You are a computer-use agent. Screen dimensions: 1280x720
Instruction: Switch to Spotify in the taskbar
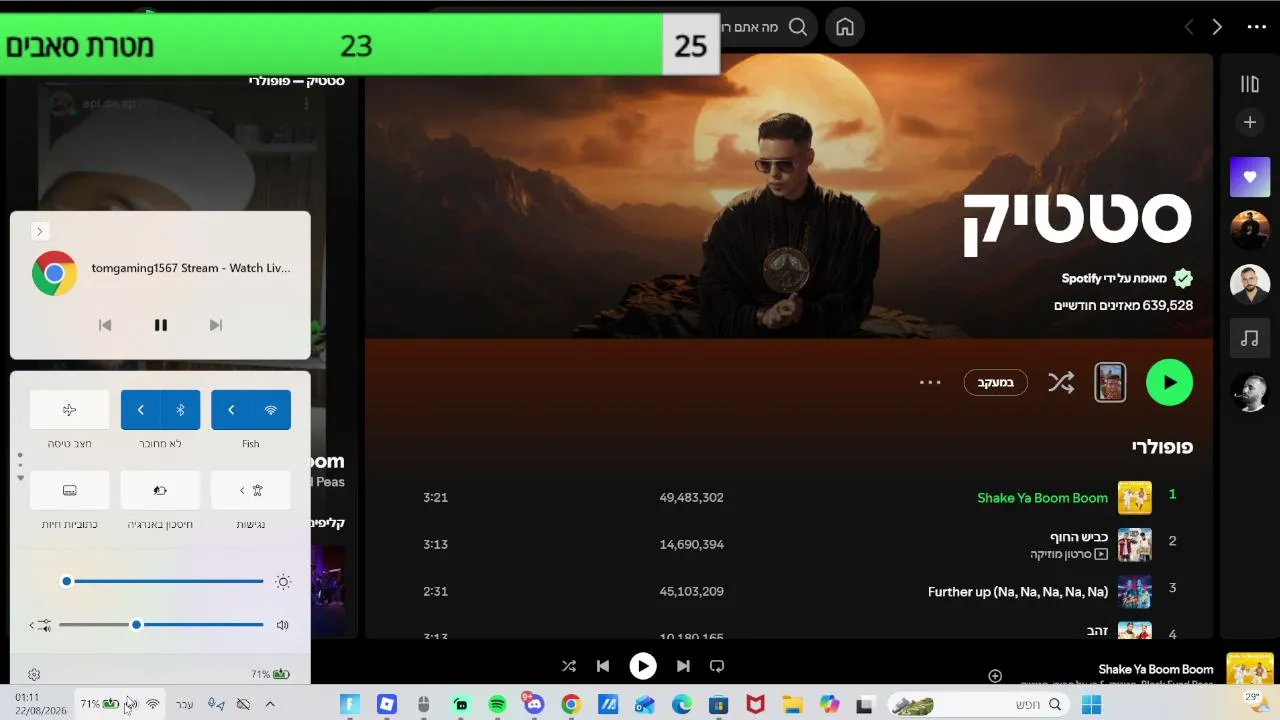[497, 705]
